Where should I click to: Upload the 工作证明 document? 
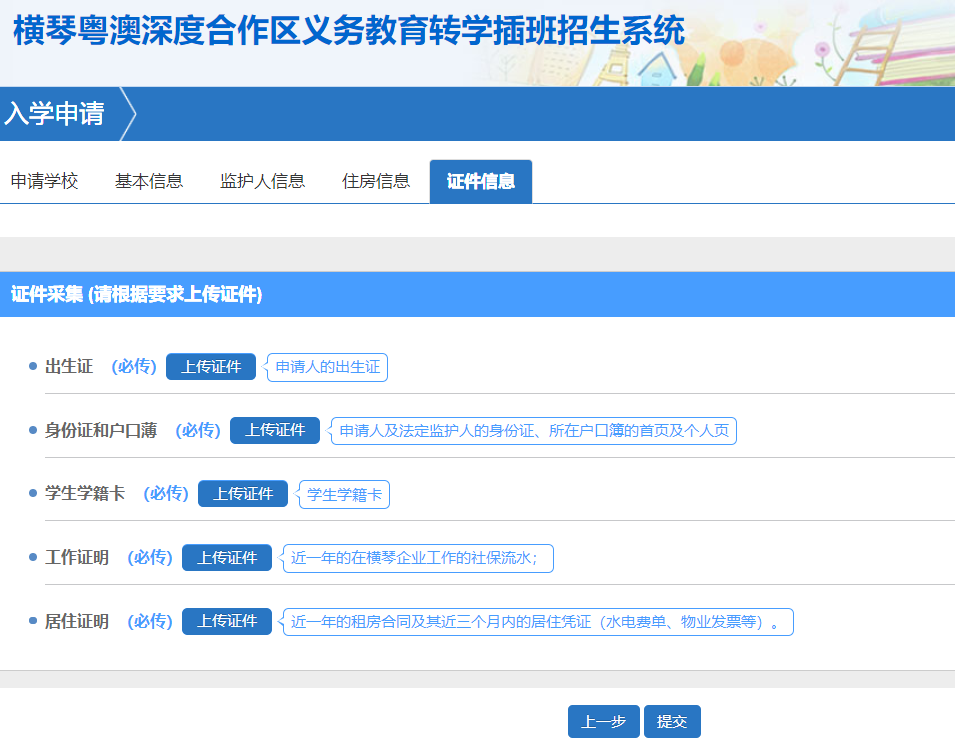[x=227, y=557]
